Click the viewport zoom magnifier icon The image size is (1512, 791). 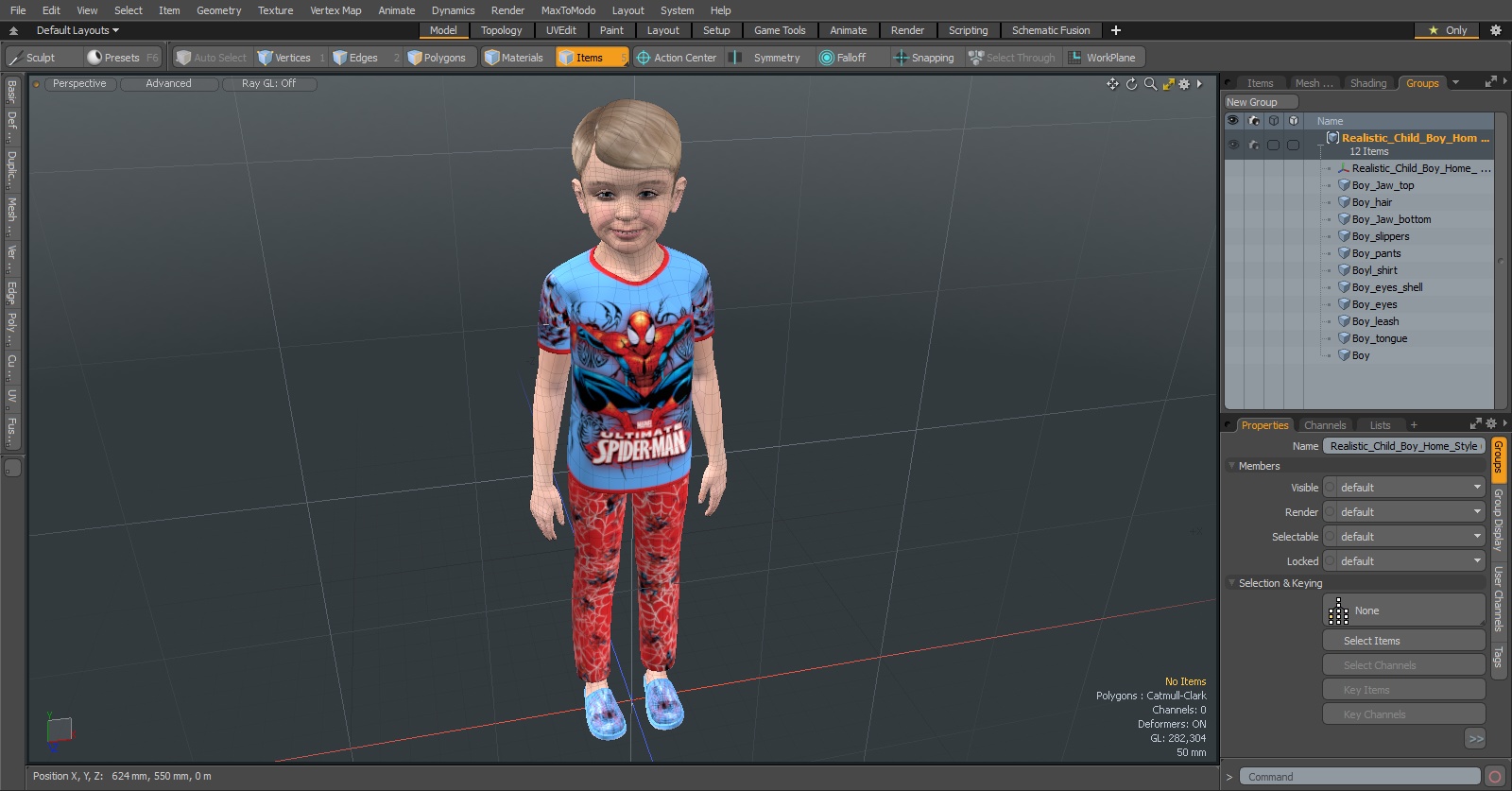pos(1150,84)
